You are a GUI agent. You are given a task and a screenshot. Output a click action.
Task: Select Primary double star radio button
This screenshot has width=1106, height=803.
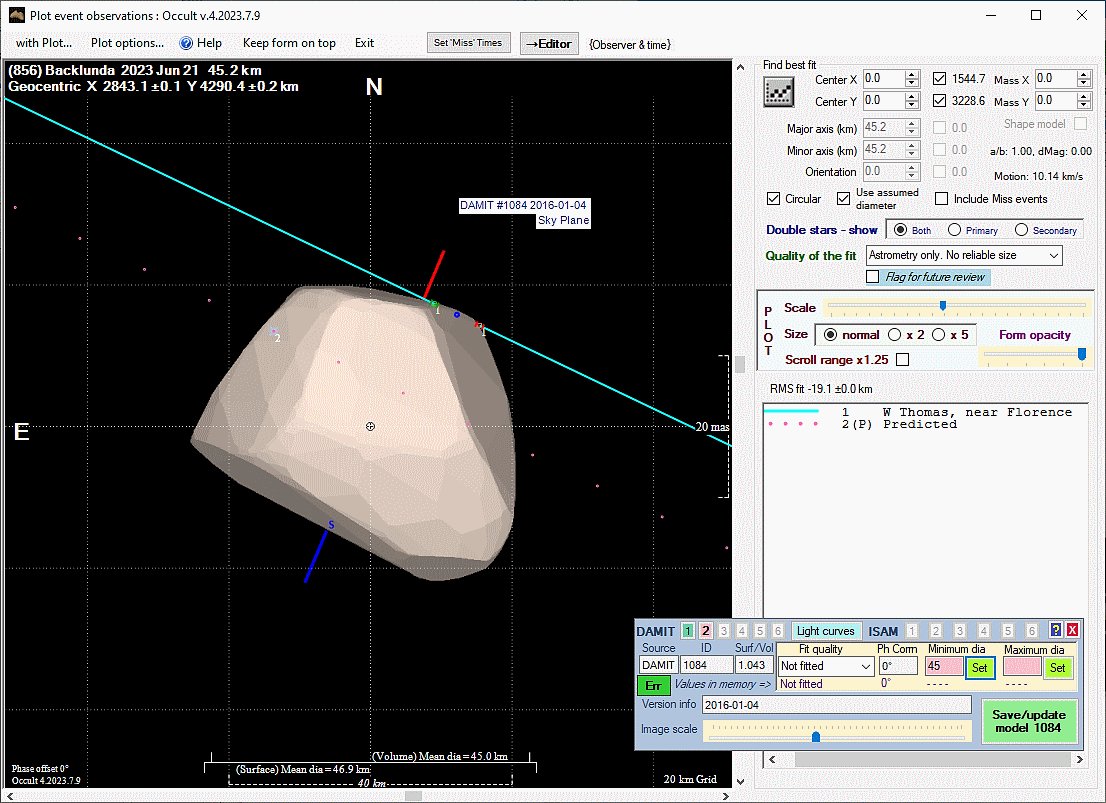tap(955, 230)
